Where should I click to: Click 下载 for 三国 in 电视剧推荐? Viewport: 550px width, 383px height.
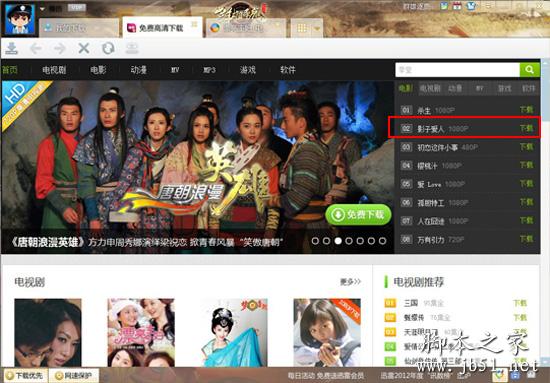pyautogui.click(x=520, y=303)
